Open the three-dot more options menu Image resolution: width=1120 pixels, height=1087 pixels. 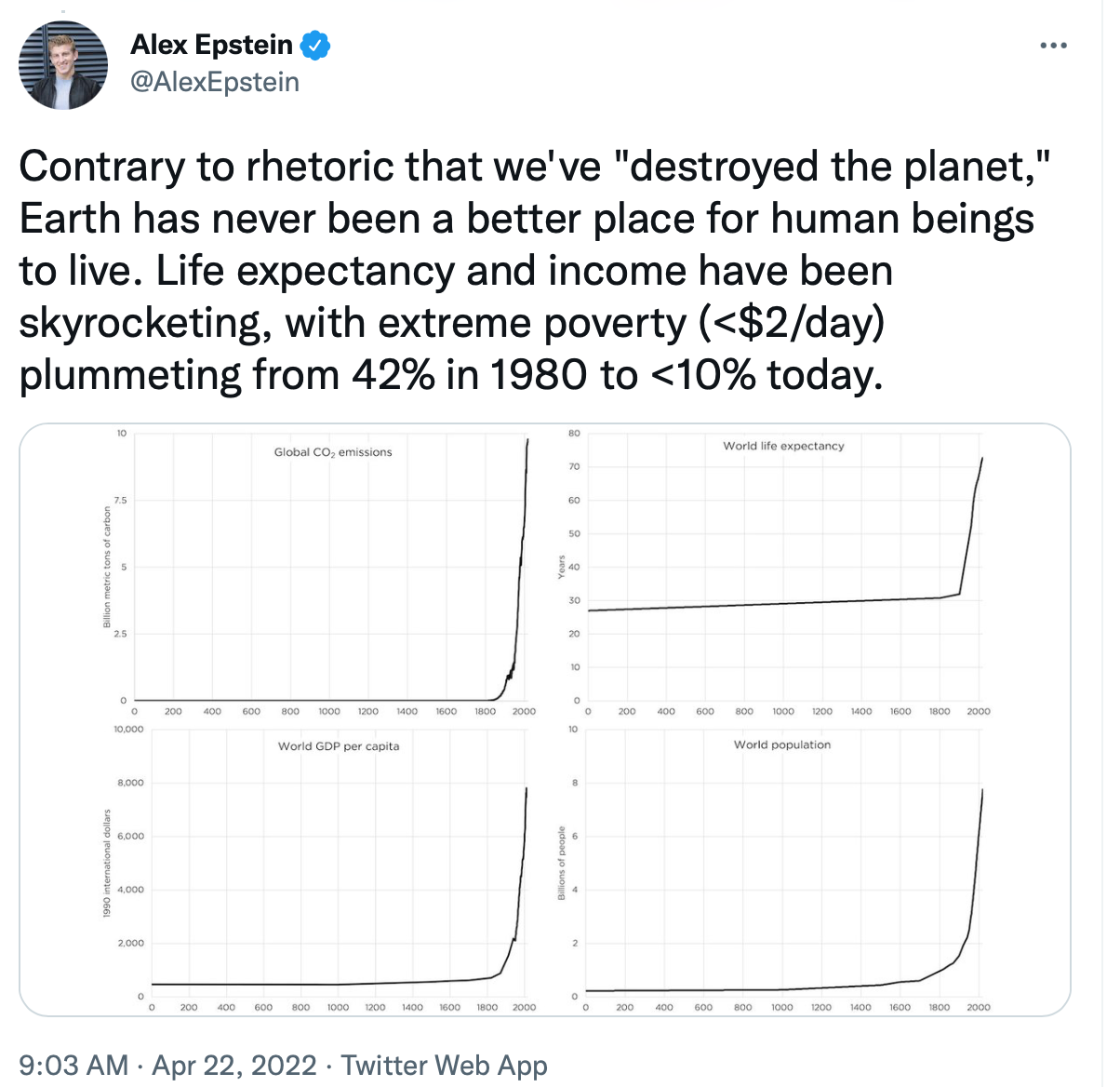[1053, 46]
